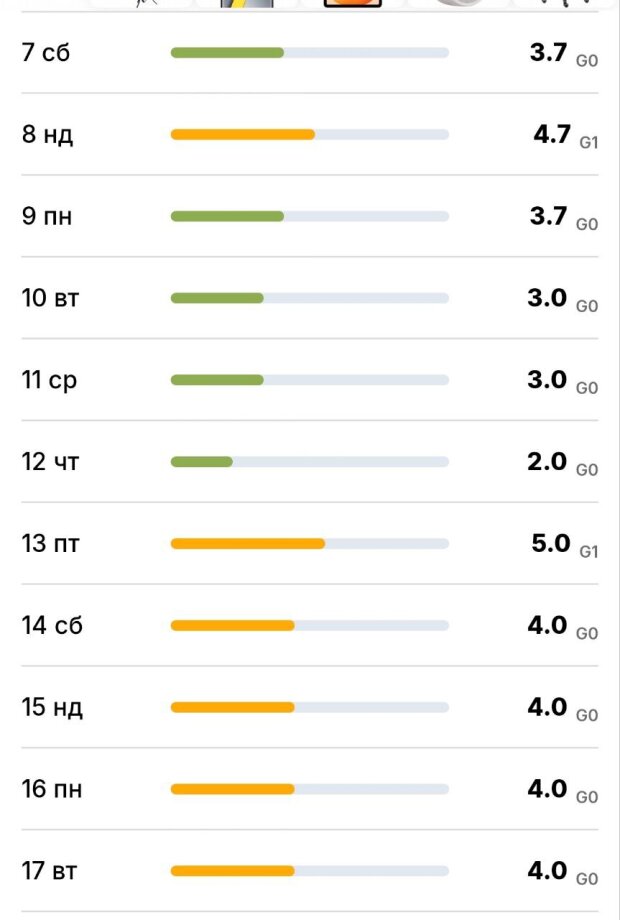The image size is (620, 920).
Task: Tap the short green bar for 12 чт
Action: click(201, 462)
